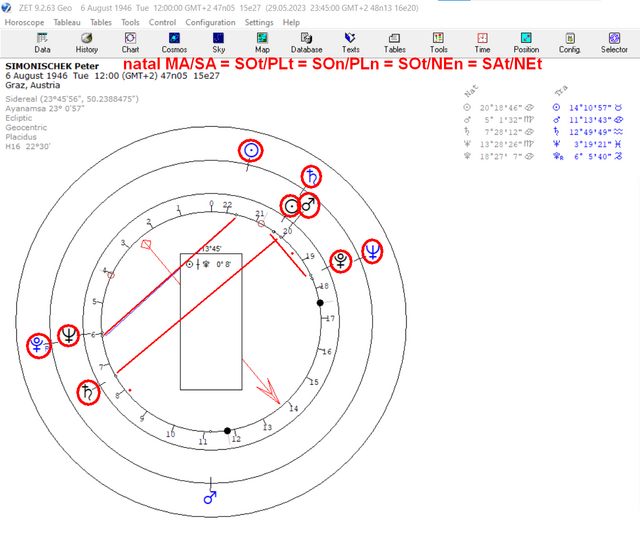Click natal Saturn position 7°28'12"
The width and height of the screenshot is (640, 543).
click(x=499, y=132)
